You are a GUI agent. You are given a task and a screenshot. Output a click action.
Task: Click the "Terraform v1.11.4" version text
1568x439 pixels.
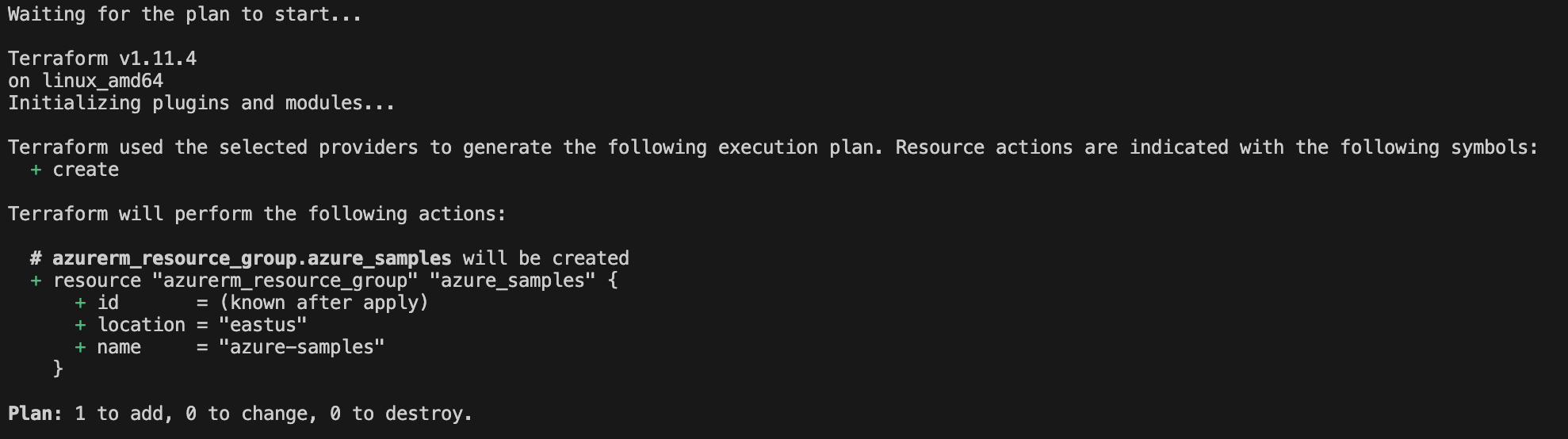pos(102,59)
